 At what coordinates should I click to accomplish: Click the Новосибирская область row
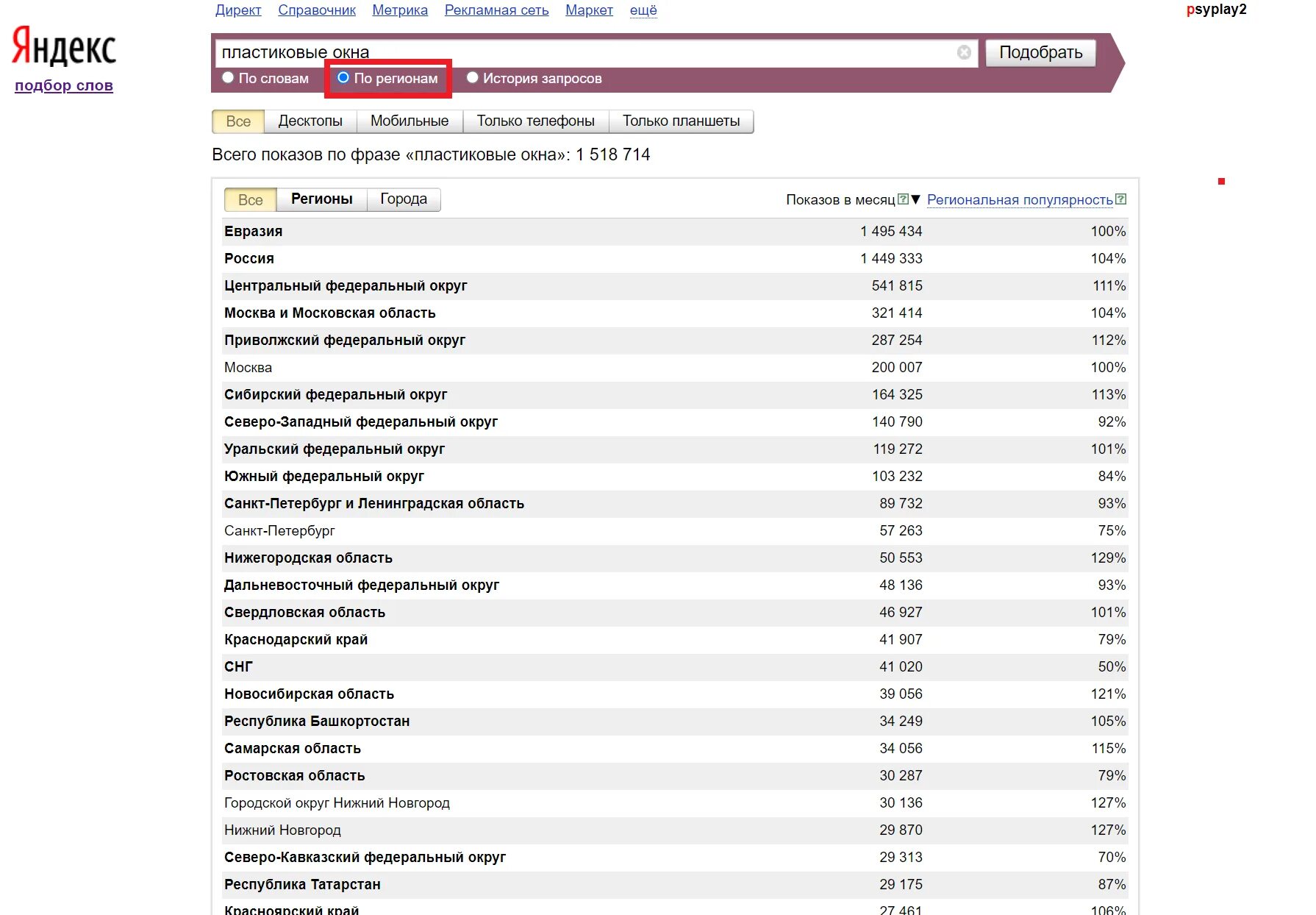click(675, 694)
